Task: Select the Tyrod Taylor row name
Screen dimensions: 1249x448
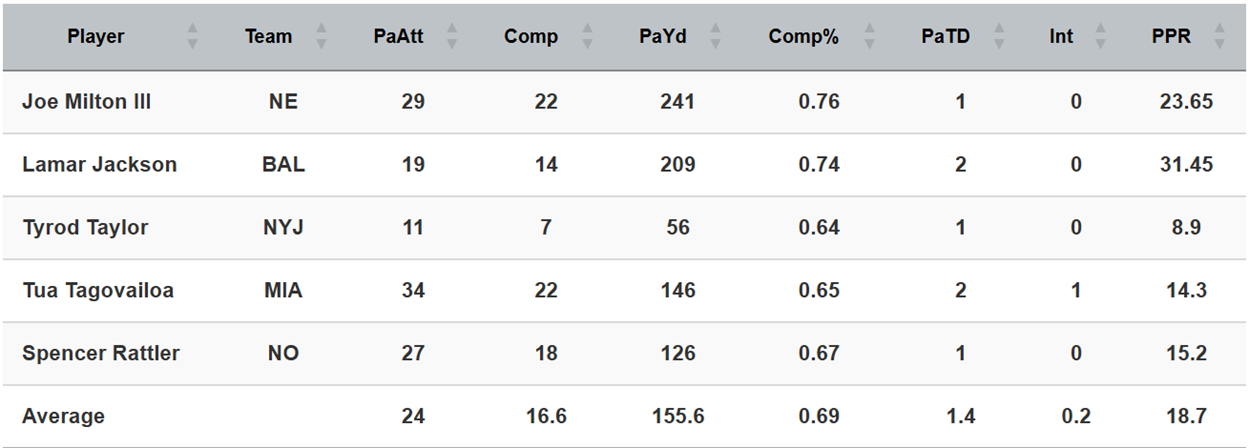Action: 85,228
